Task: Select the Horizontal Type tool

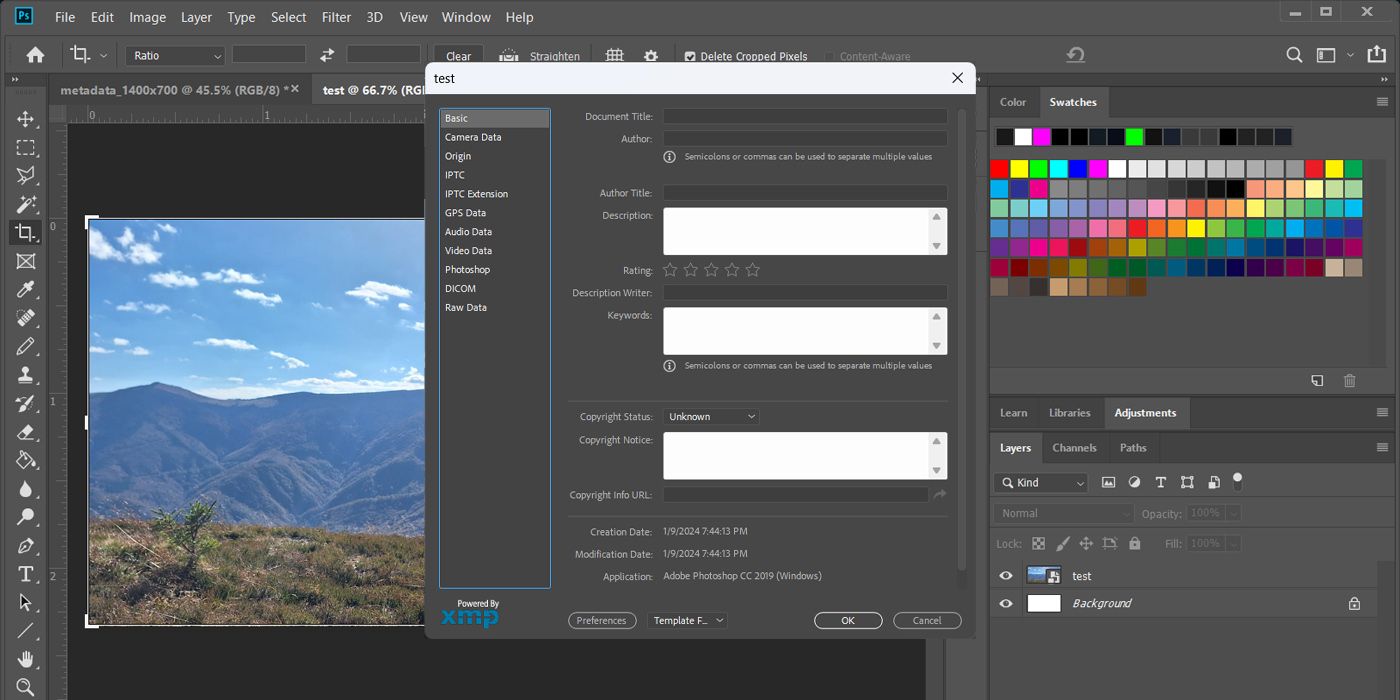Action: (x=26, y=574)
